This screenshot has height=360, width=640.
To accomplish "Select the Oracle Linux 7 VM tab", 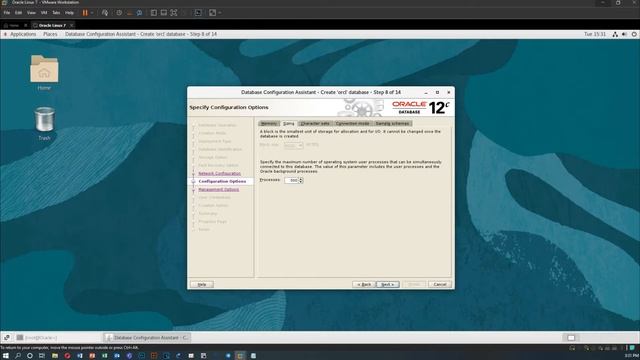I will tap(52, 25).
